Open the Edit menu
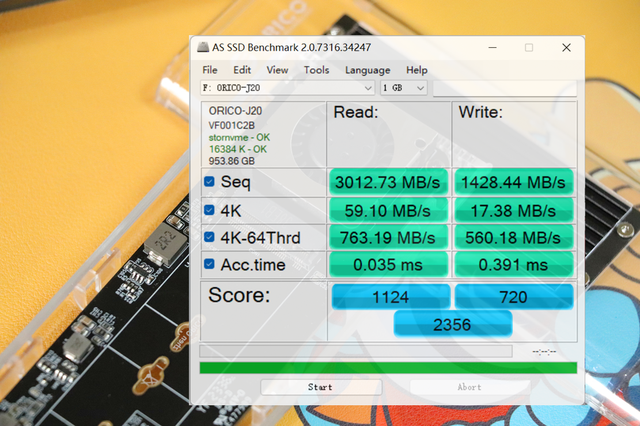Image resolution: width=640 pixels, height=426 pixels. coord(242,70)
